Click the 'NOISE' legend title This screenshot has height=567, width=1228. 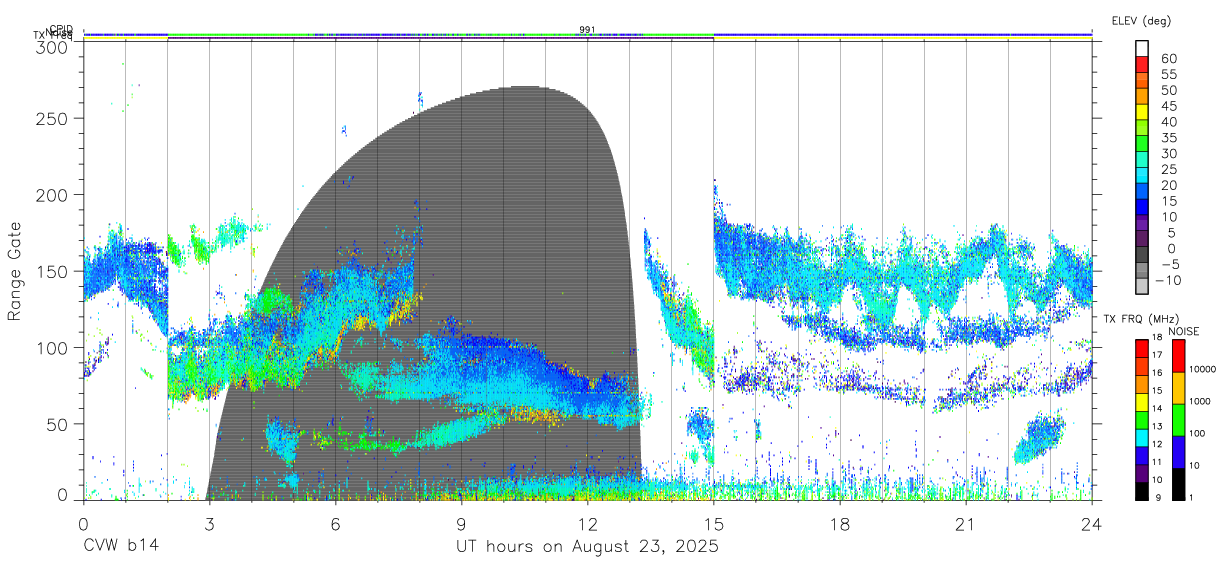1183,331
